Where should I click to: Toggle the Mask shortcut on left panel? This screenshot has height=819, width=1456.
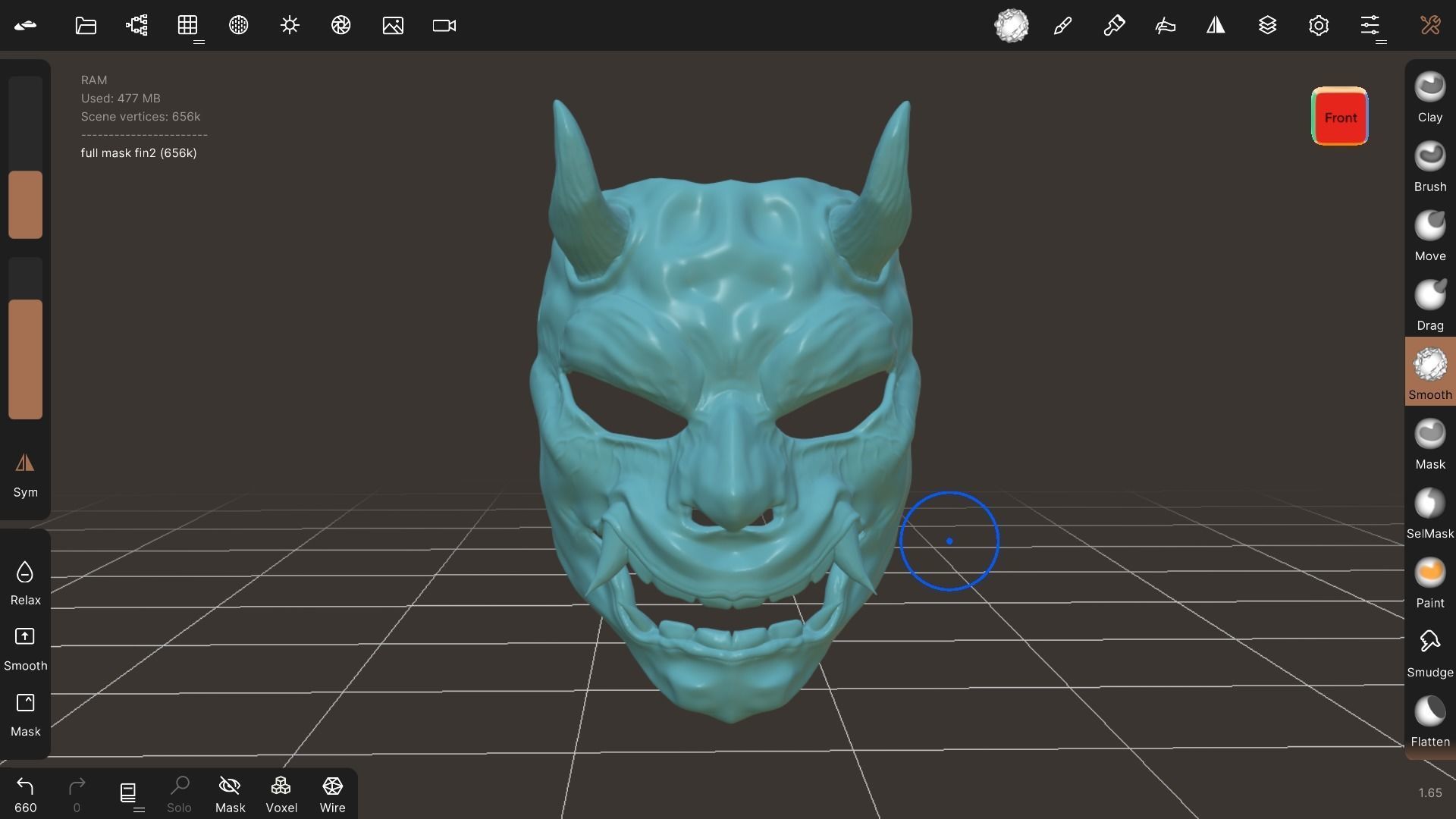click(25, 715)
